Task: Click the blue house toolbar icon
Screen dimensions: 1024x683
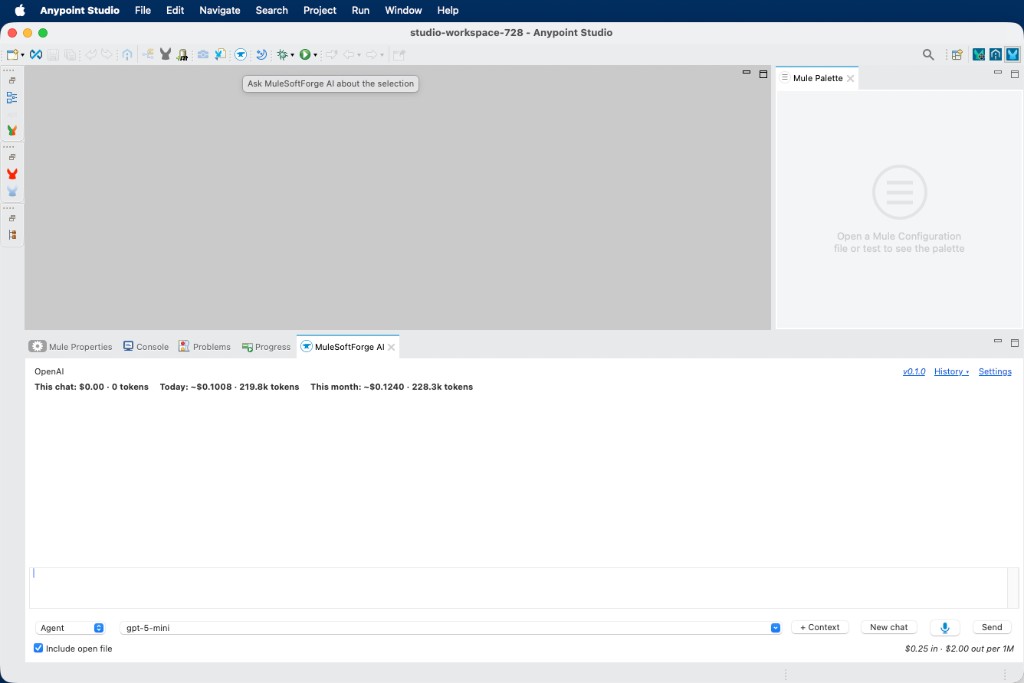Action: [127, 55]
